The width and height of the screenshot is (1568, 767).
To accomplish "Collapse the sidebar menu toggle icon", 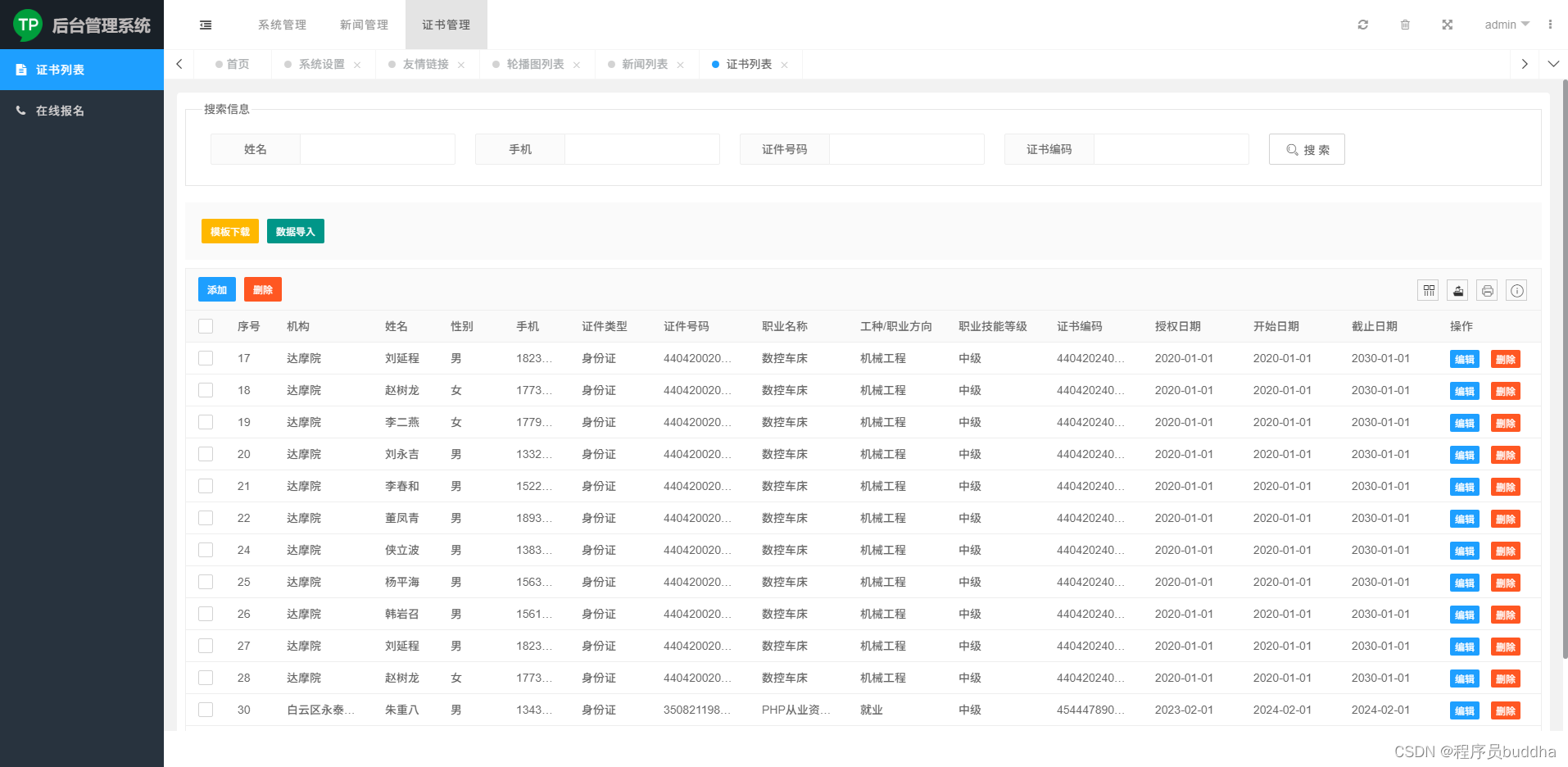I will click(206, 25).
